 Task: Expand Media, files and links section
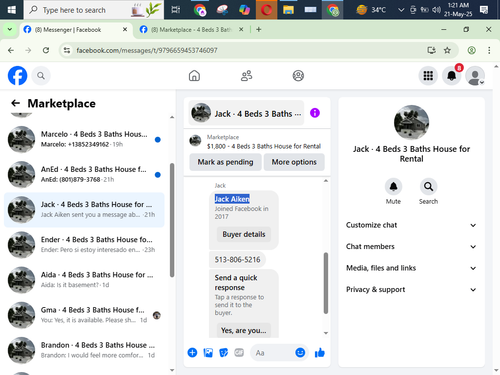point(411,268)
